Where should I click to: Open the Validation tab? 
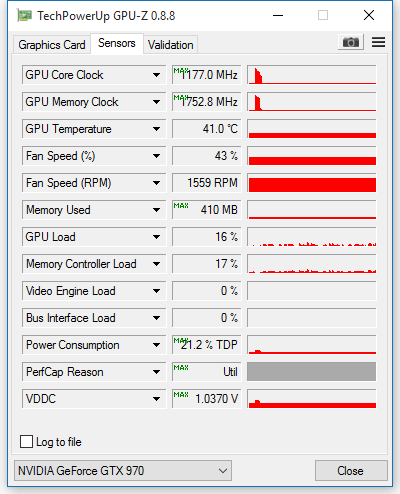coord(171,45)
